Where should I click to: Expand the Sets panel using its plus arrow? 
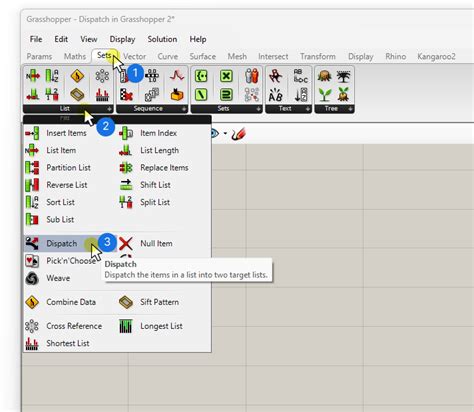pos(259,109)
